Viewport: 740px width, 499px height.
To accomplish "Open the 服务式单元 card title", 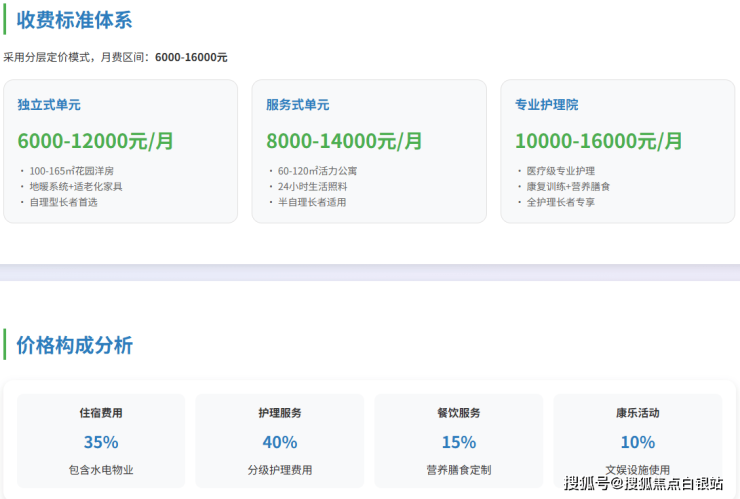I will (297, 105).
